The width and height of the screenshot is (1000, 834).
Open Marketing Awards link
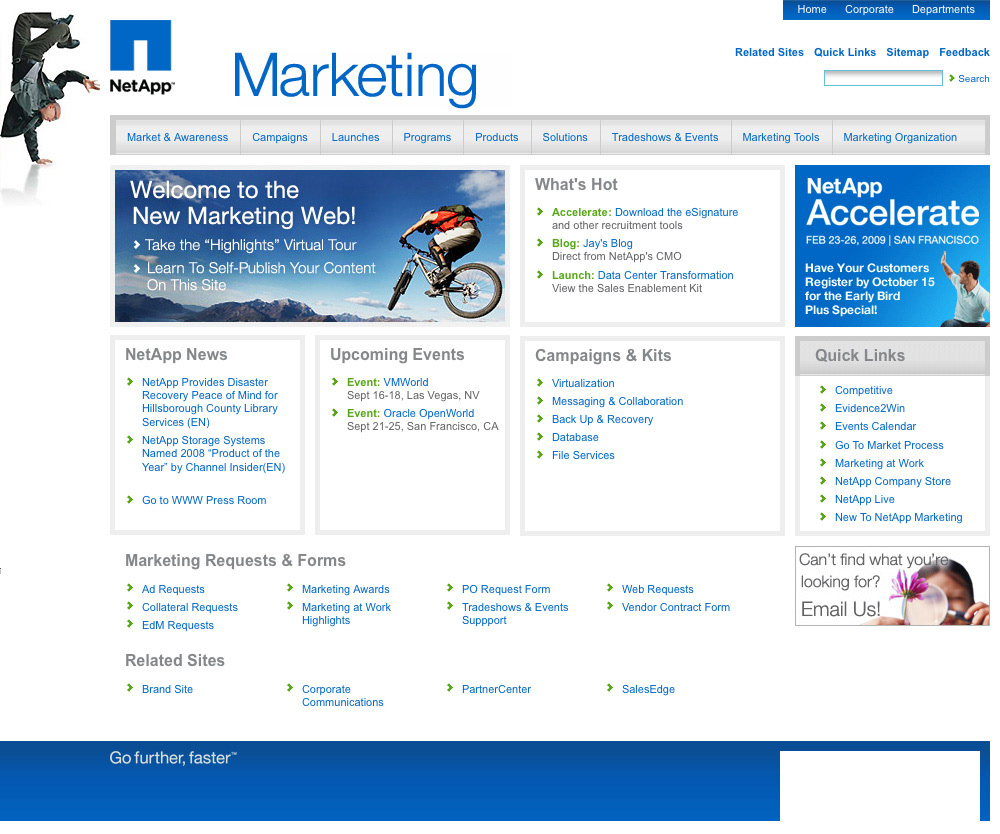pyautogui.click(x=345, y=589)
